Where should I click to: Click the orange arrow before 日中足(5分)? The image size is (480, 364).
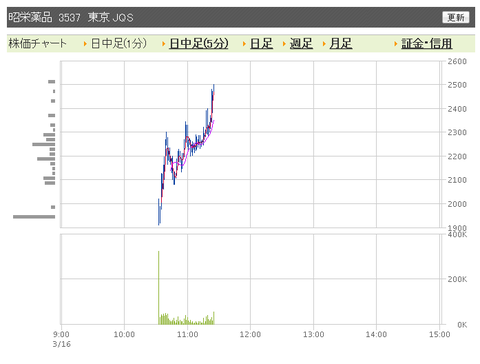(164, 44)
